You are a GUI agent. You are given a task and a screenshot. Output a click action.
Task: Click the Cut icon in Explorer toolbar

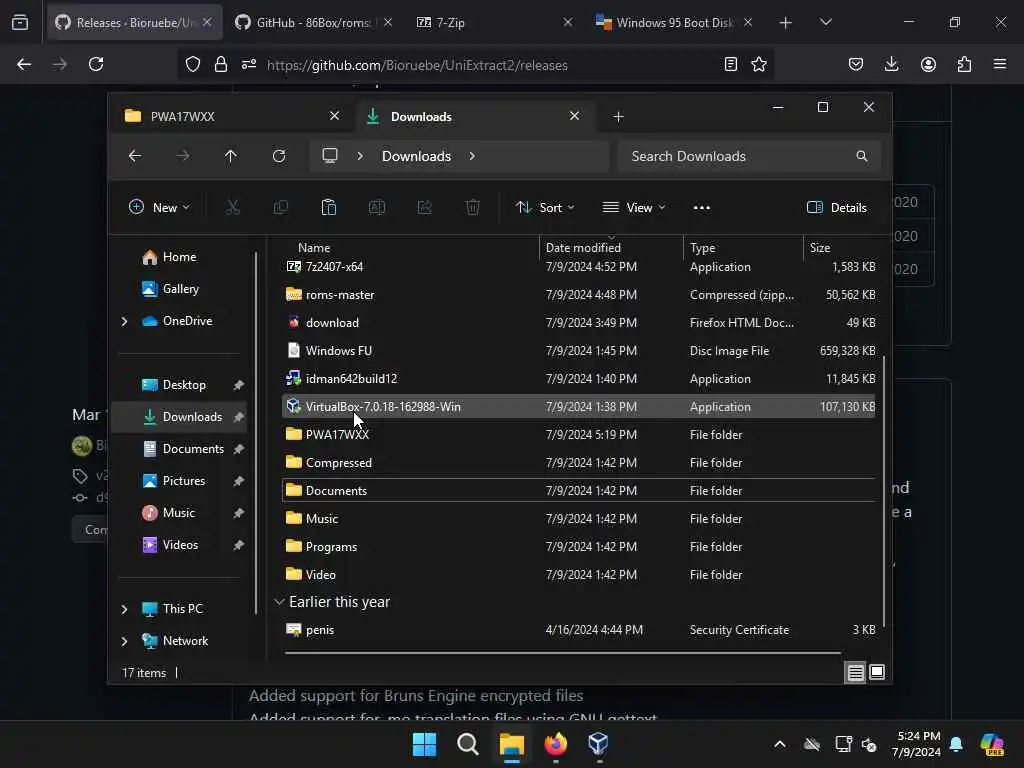(x=232, y=208)
